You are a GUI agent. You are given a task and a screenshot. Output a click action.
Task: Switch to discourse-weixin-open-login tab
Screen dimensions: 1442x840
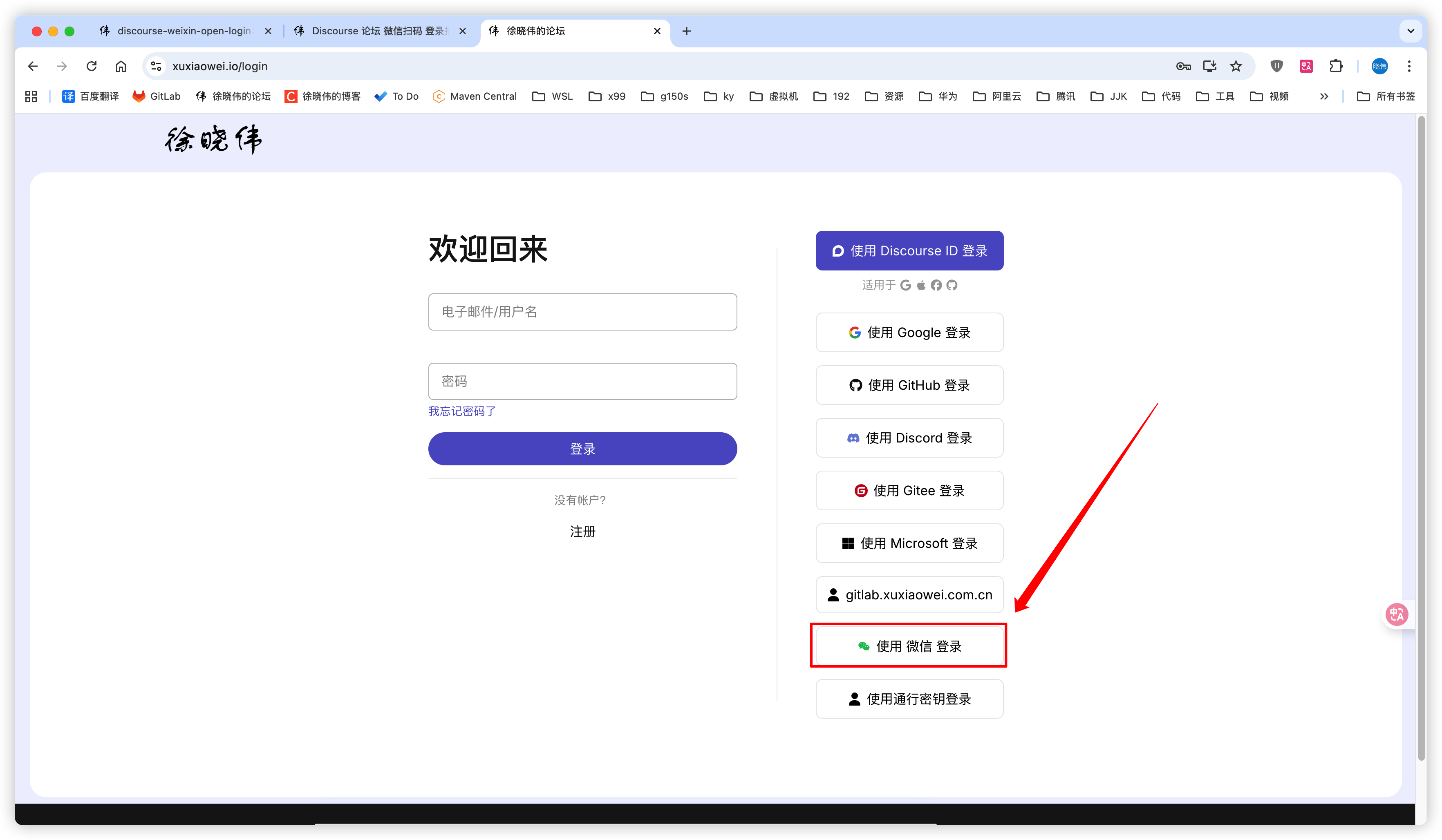183,31
